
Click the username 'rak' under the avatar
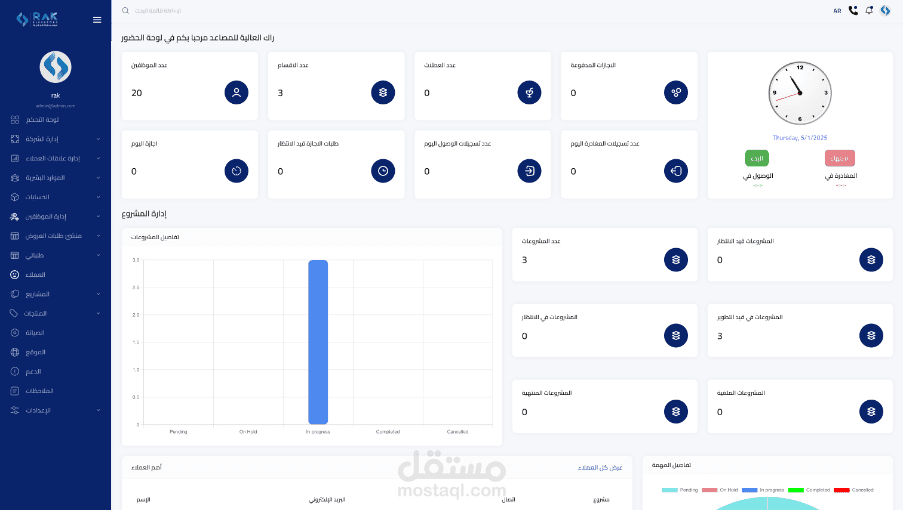point(55,96)
